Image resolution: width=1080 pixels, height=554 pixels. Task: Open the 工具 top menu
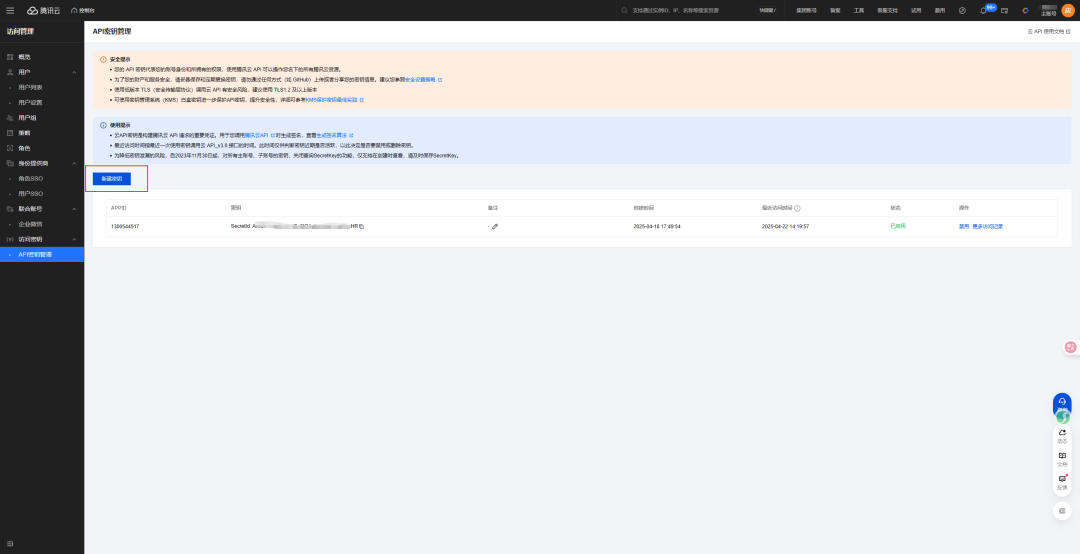tap(858, 10)
